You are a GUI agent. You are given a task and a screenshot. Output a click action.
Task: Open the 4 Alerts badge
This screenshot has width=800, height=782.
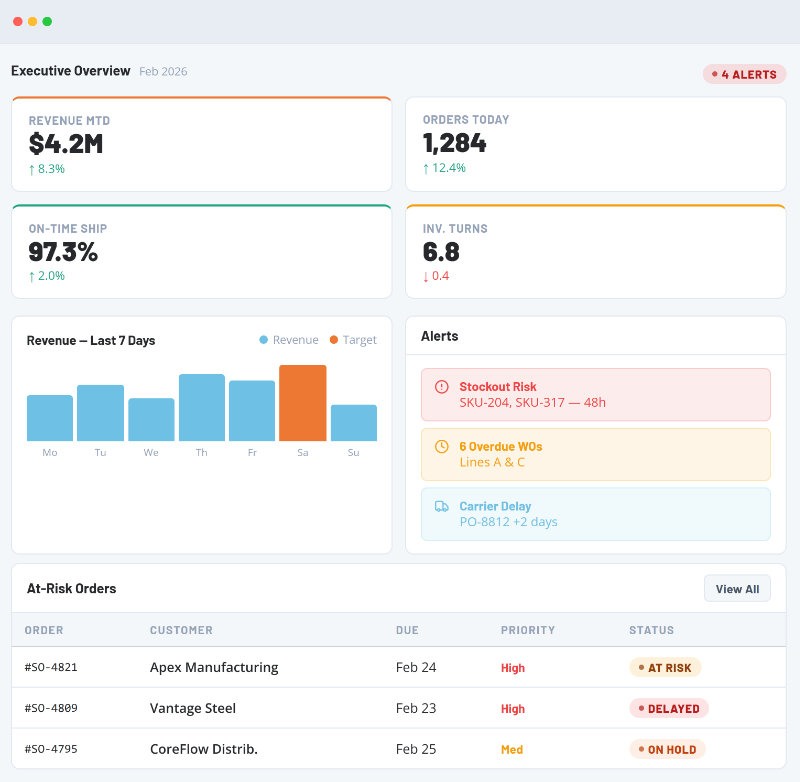744,74
